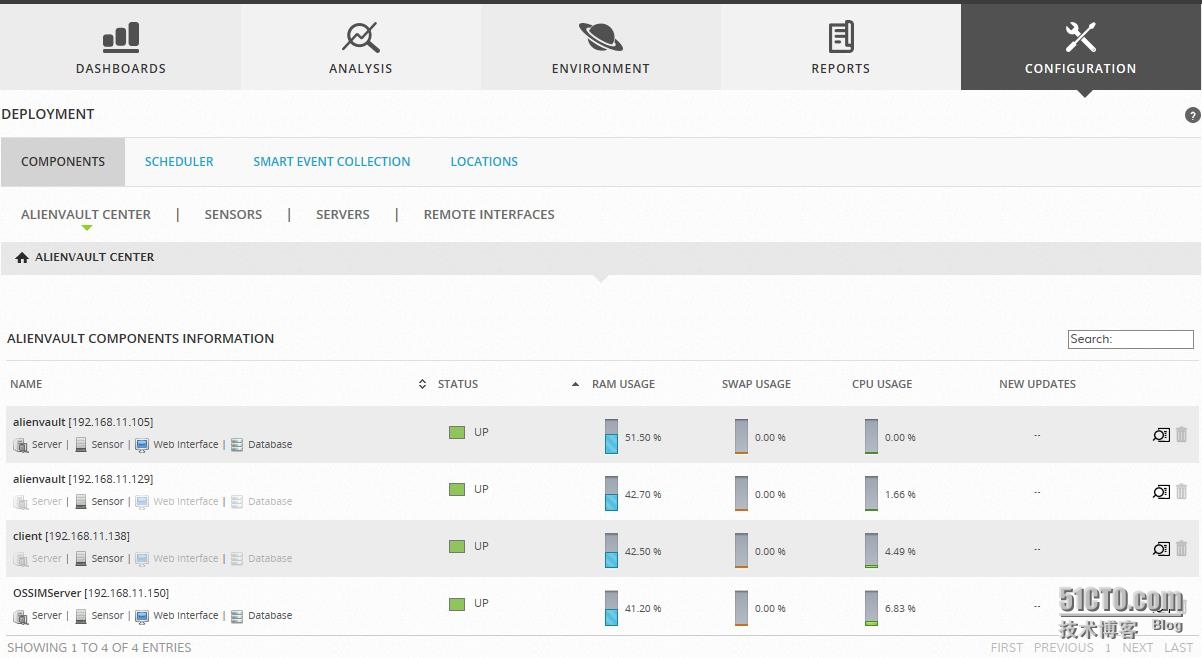Click Web Interface icon for OSSIMServer row
The height and width of the screenshot is (658, 1202).
142,616
